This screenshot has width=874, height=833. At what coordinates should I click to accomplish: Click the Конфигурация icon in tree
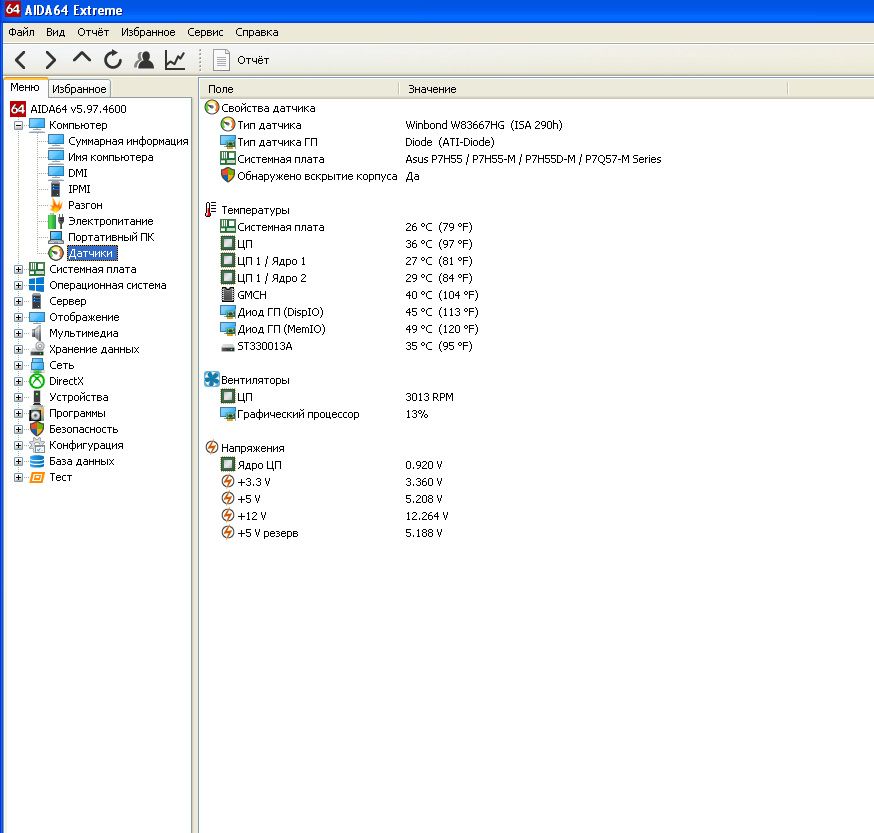coord(37,445)
